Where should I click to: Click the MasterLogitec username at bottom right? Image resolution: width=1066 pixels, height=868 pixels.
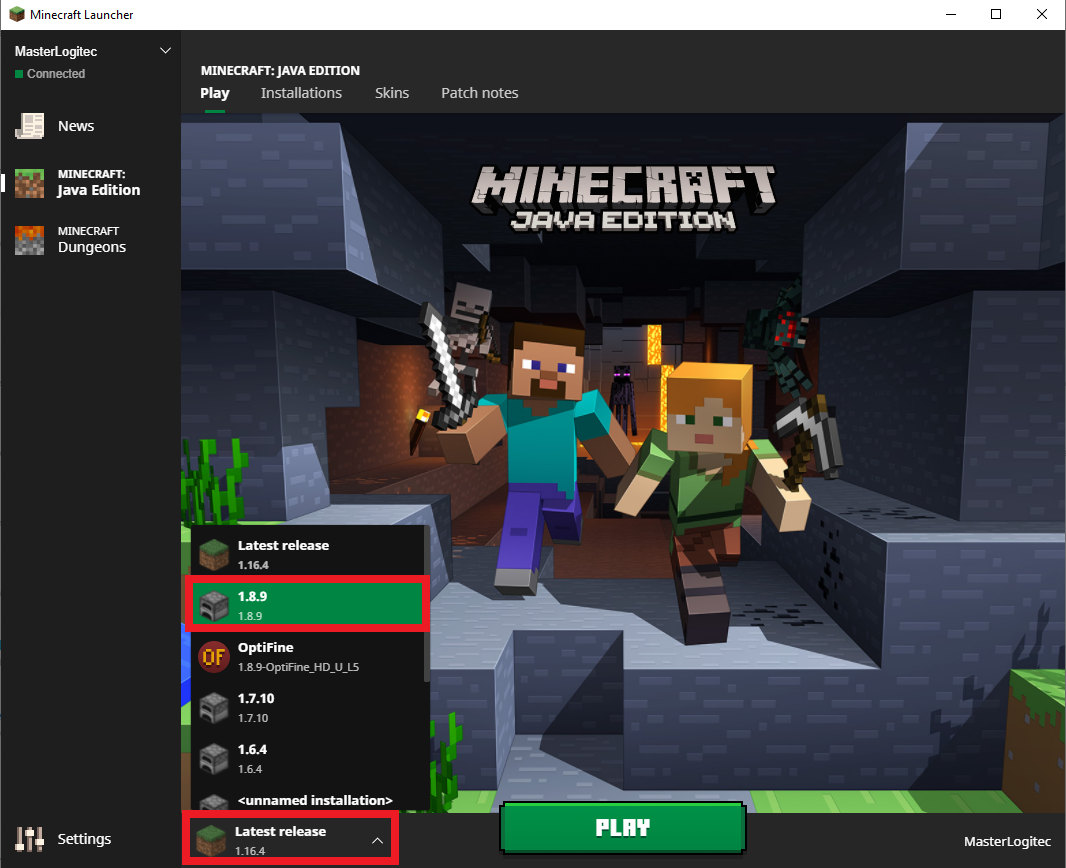pyautogui.click(x=1007, y=841)
